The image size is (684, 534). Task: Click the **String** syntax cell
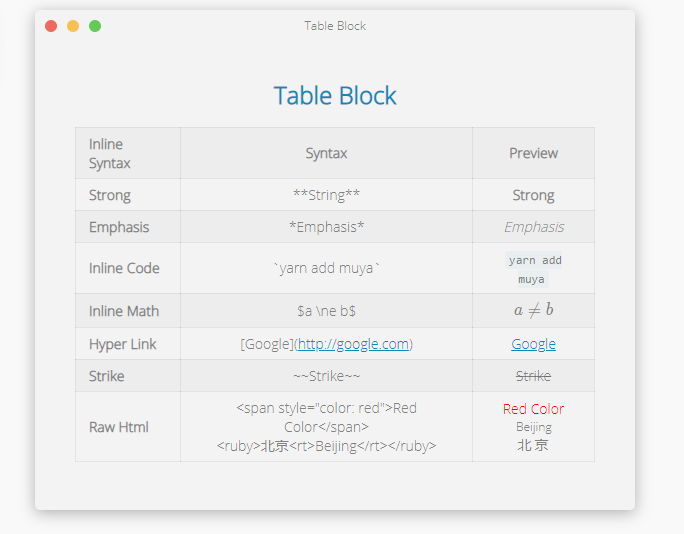click(326, 195)
